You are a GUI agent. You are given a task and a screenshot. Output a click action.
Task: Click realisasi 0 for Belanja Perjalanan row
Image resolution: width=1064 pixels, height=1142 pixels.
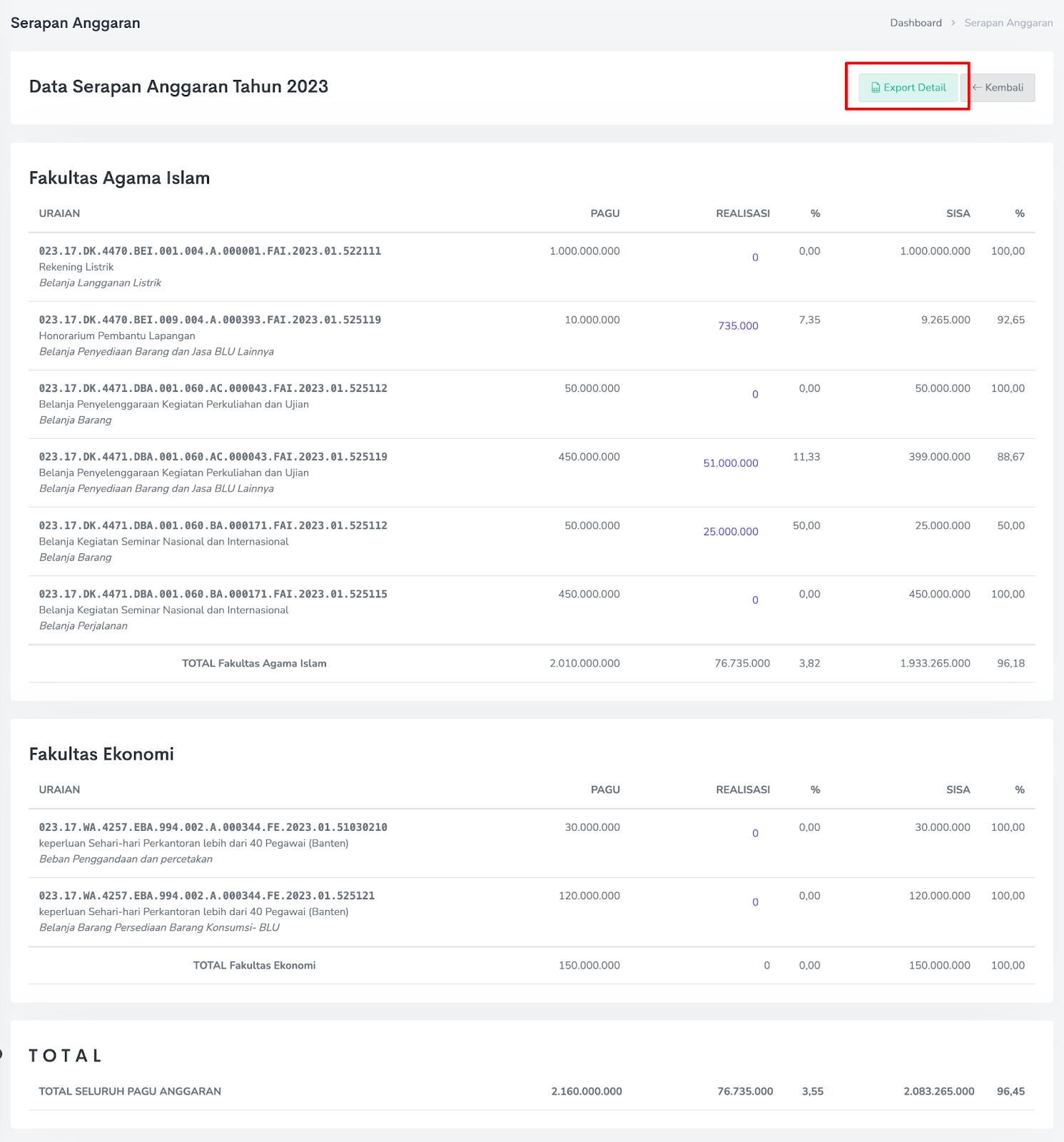click(x=755, y=600)
